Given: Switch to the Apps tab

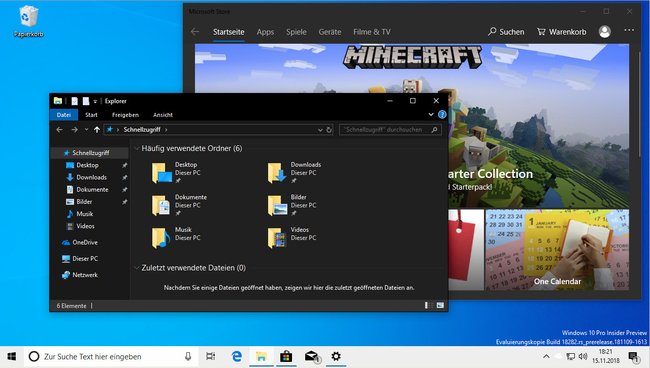Looking at the screenshot, I should (265, 32).
